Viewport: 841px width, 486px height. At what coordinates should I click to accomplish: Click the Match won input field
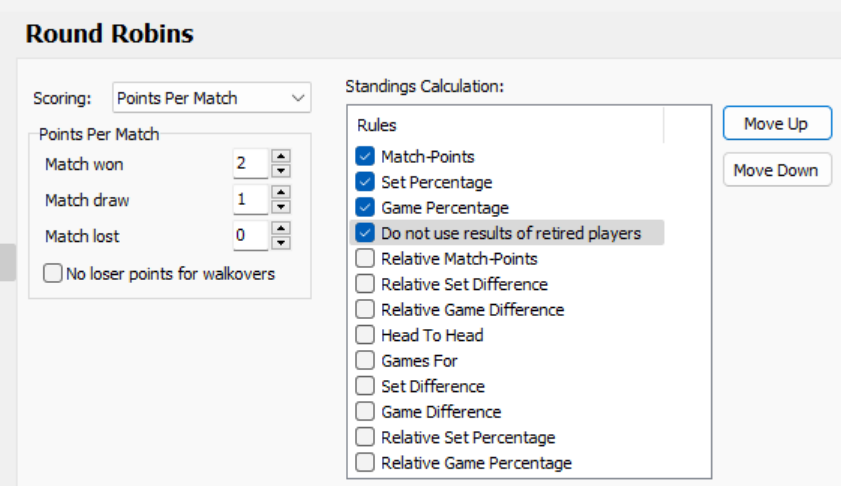250,164
